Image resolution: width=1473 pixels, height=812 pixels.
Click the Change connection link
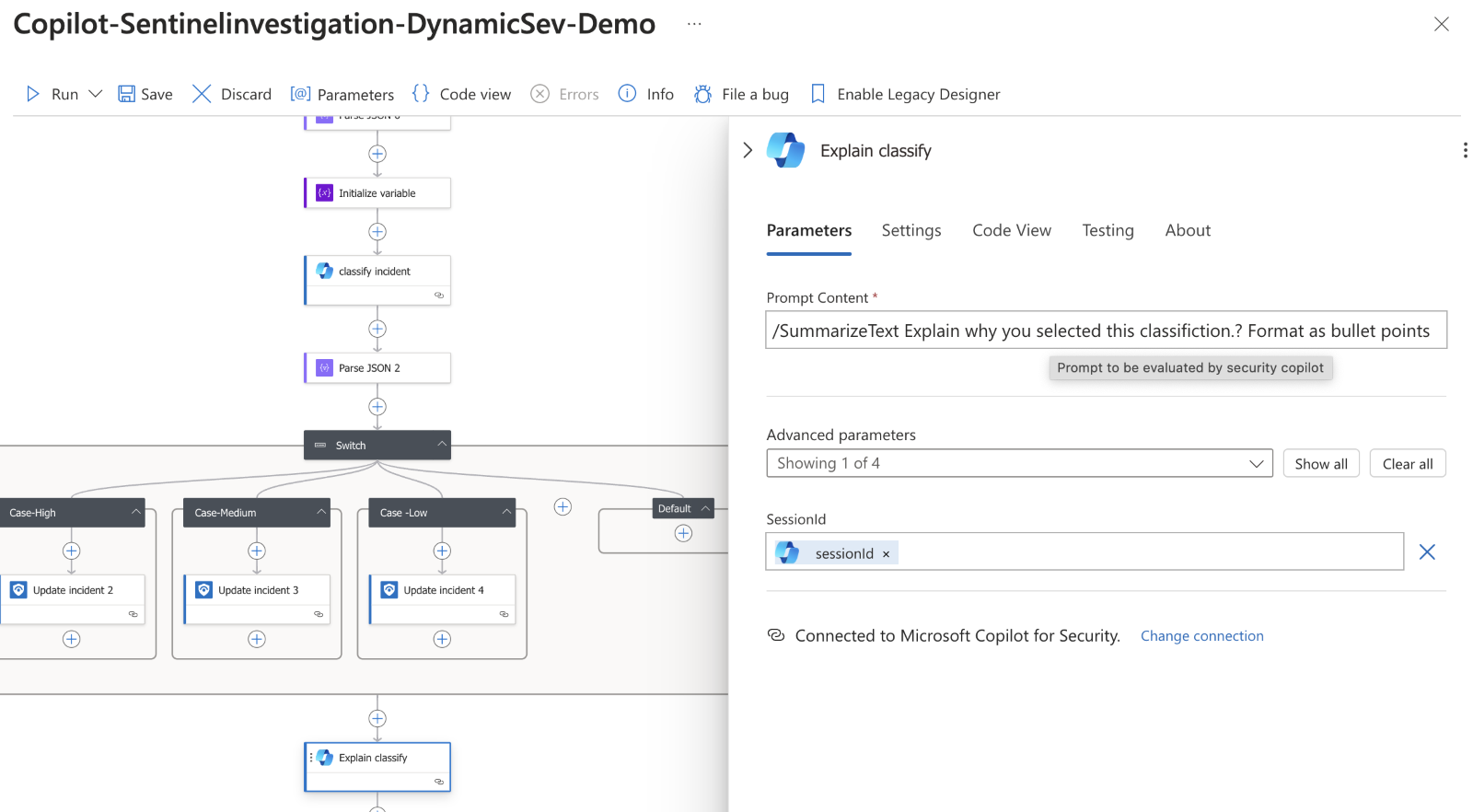(1201, 636)
